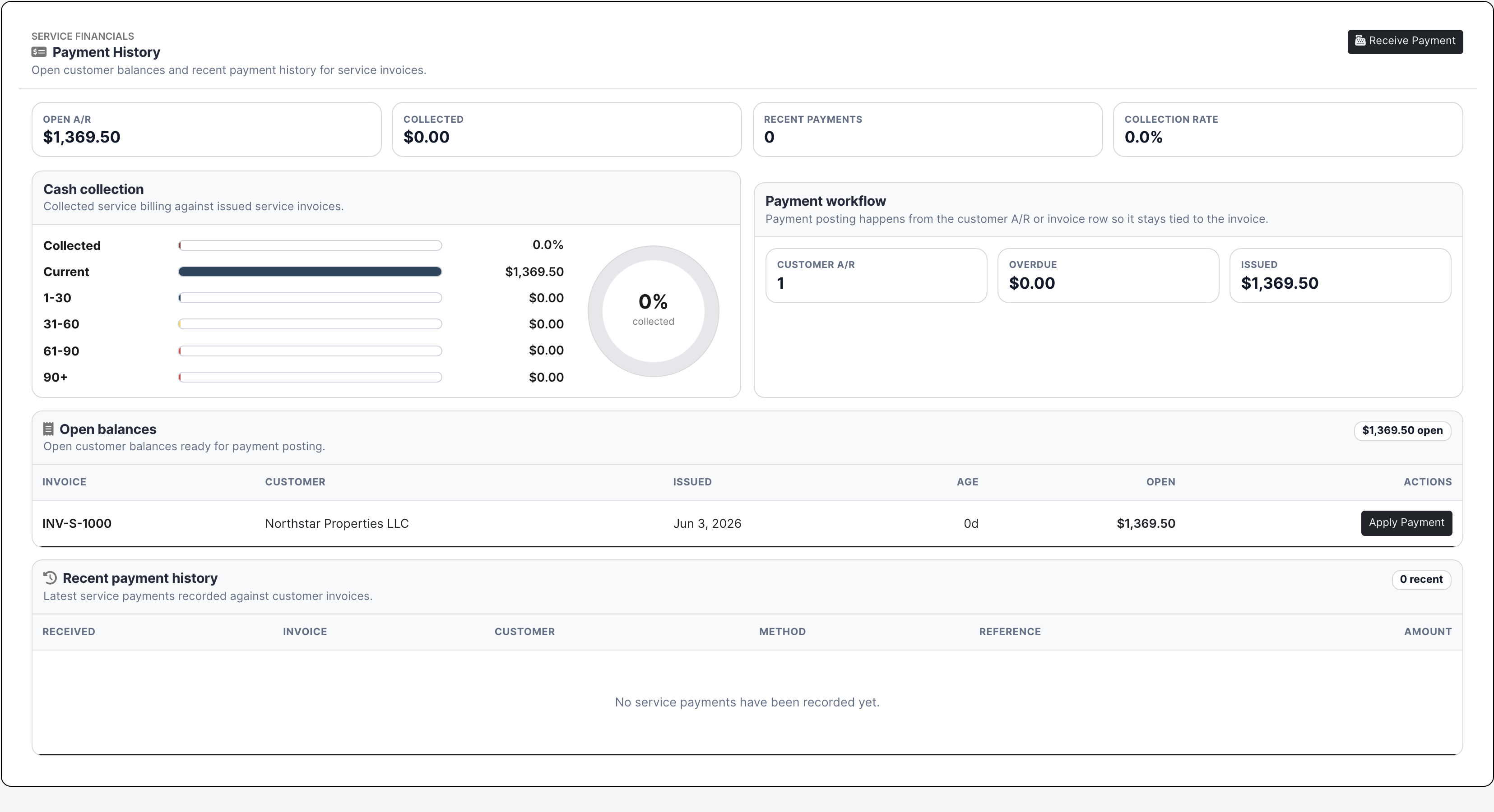Click the Receive Payment button
This screenshot has width=1494, height=812.
1405,41
